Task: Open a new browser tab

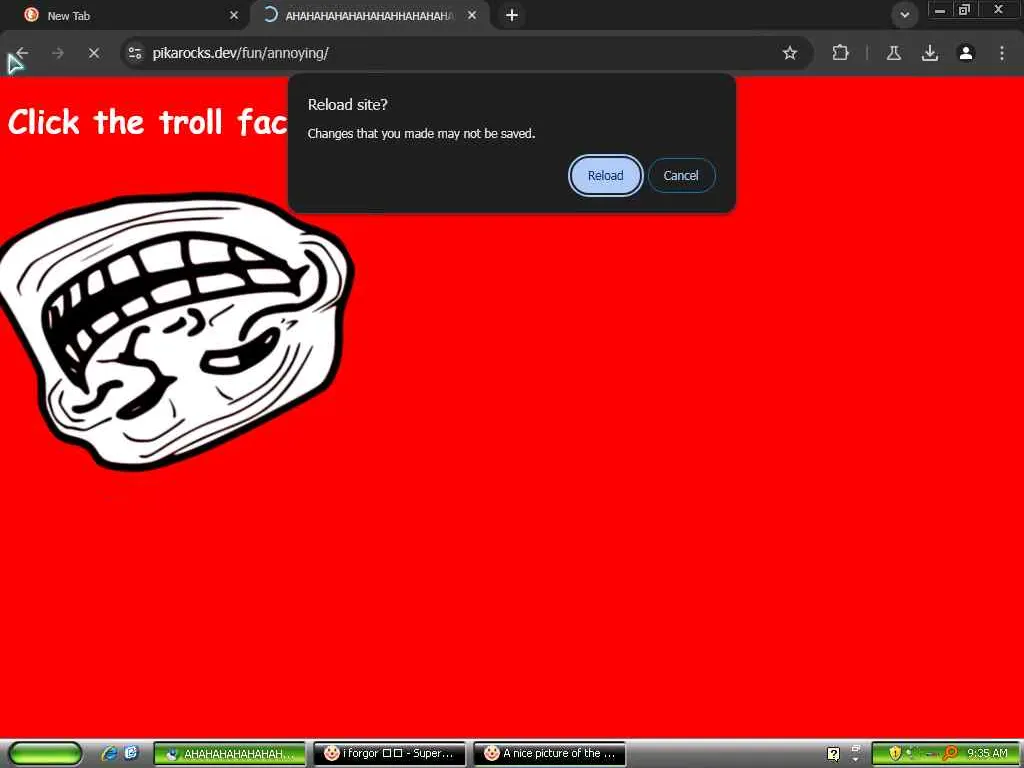Action: 512,15
